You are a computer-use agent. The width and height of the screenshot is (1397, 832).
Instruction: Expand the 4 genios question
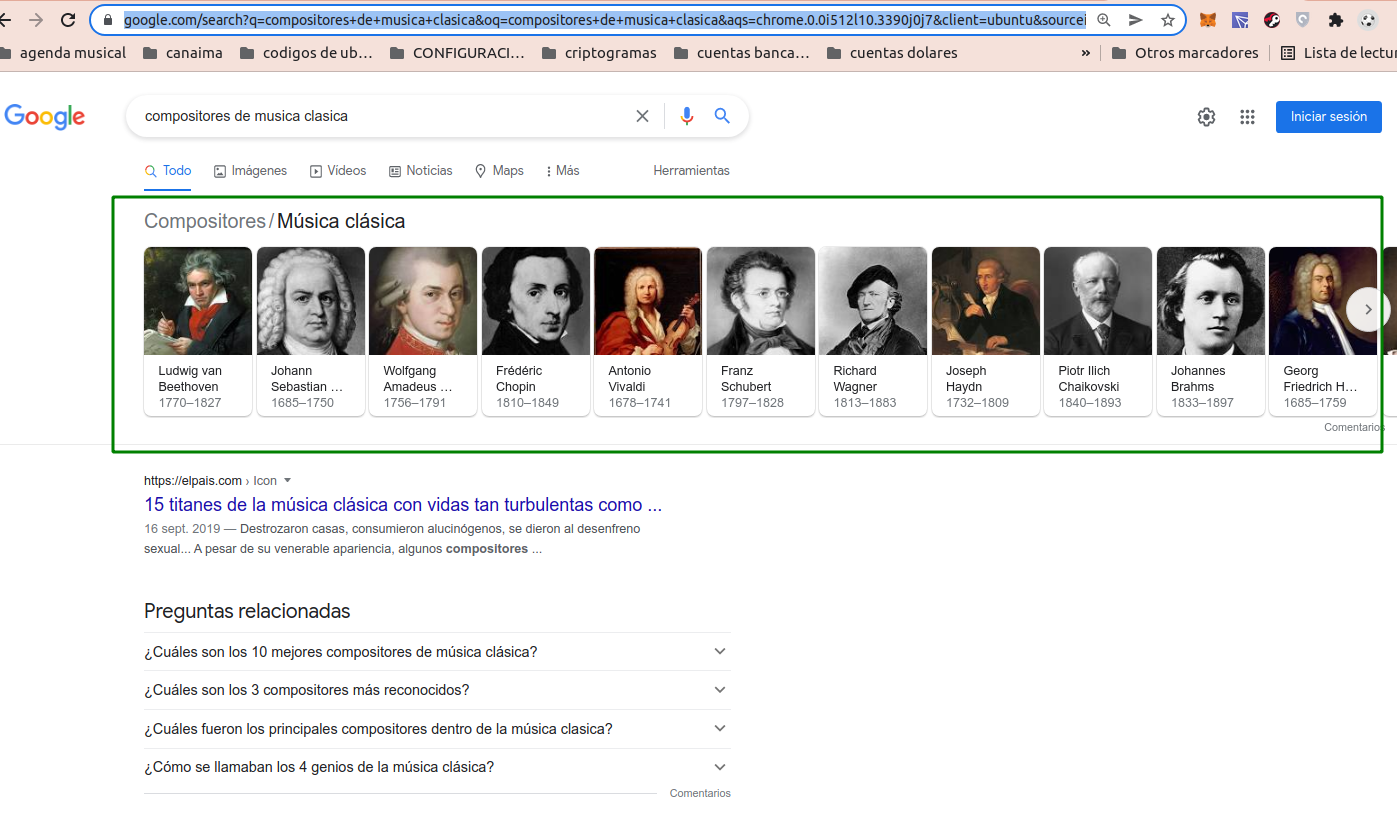point(719,767)
